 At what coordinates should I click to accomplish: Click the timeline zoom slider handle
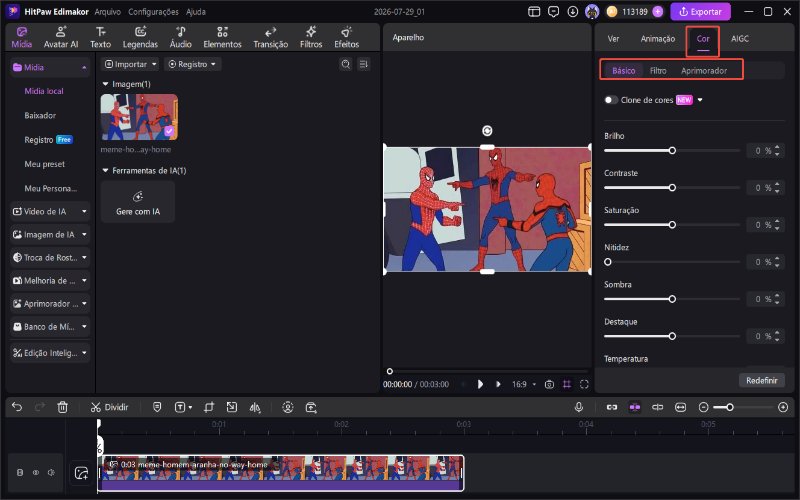[x=730, y=407]
